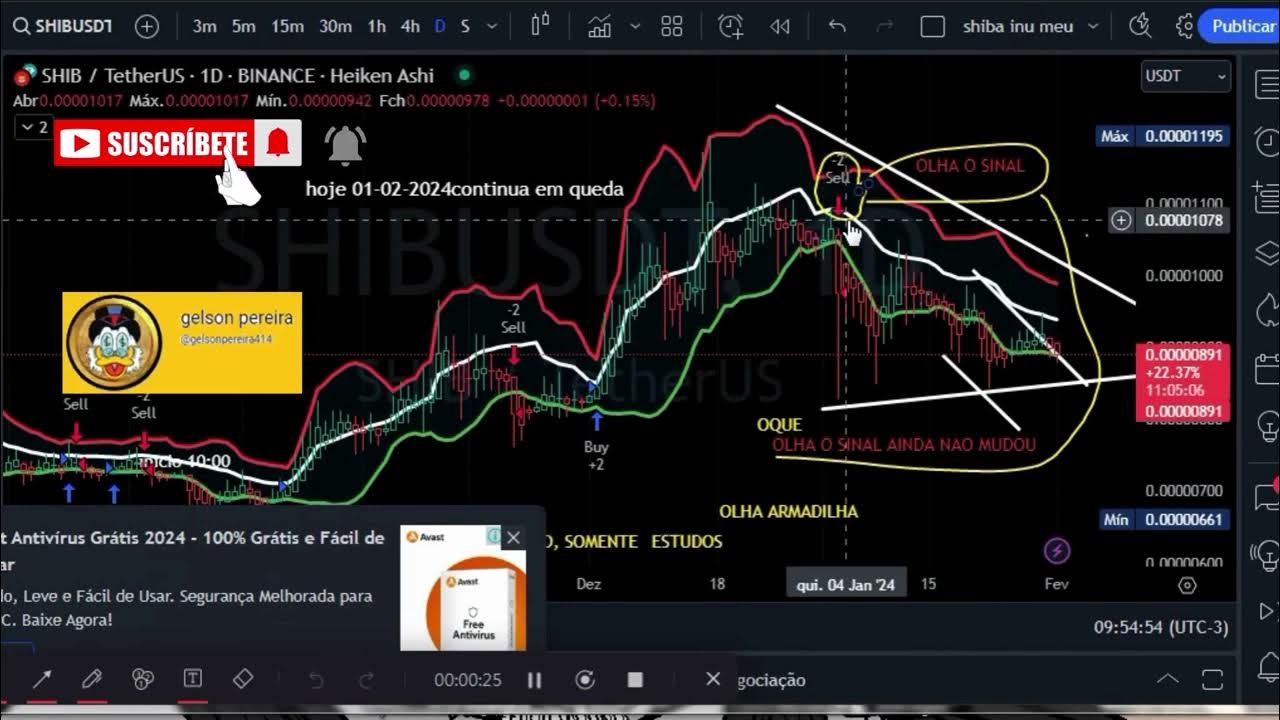The width and height of the screenshot is (1280, 720).
Task: Open the SHIBUSDT symbol search
Action: click(61, 26)
